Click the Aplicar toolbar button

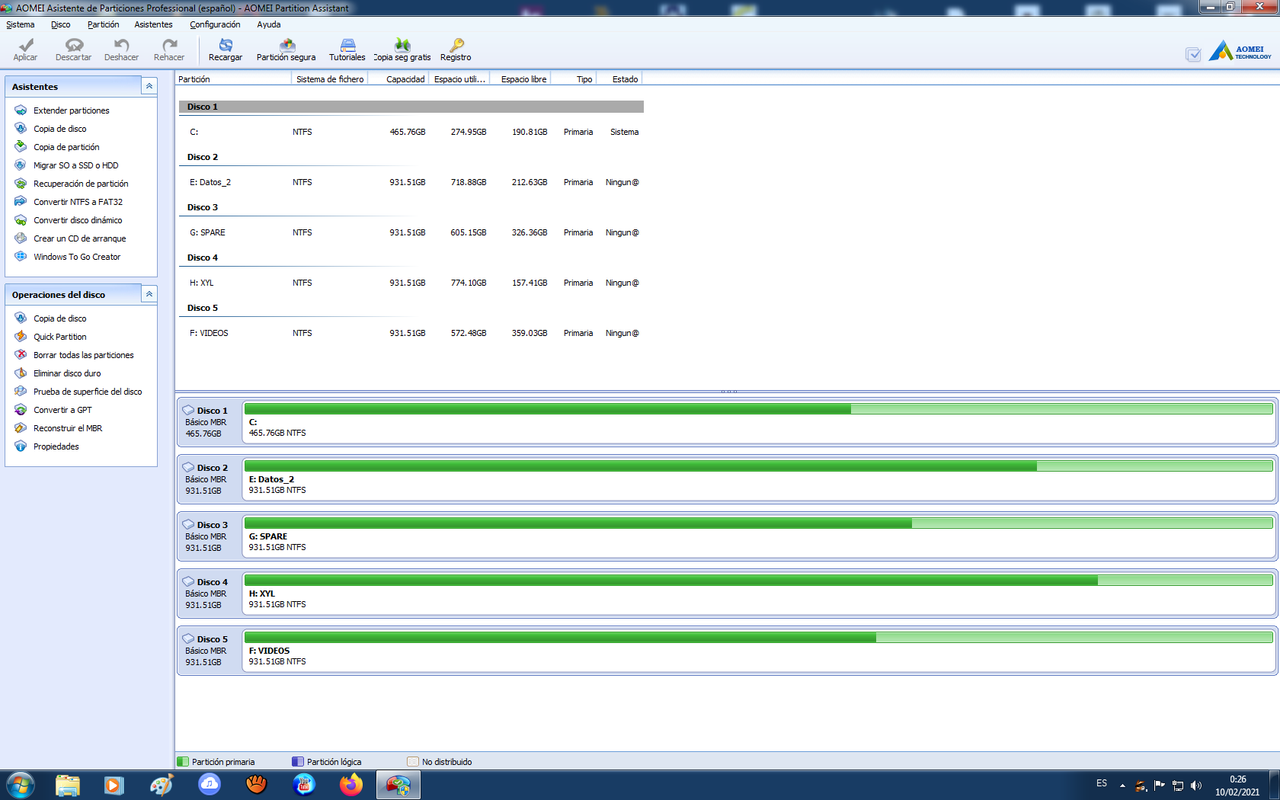coord(25,50)
